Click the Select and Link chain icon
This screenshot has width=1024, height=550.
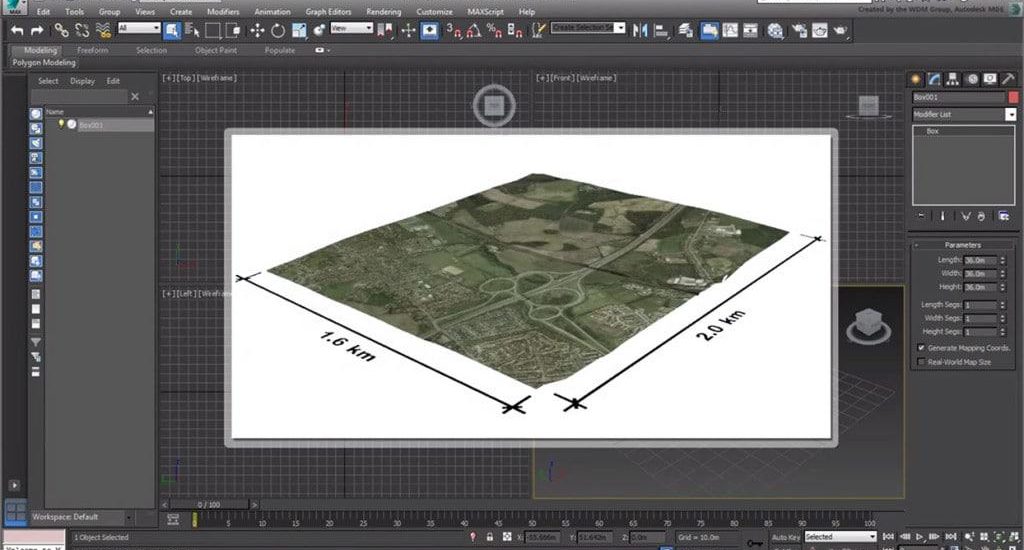click(x=62, y=30)
